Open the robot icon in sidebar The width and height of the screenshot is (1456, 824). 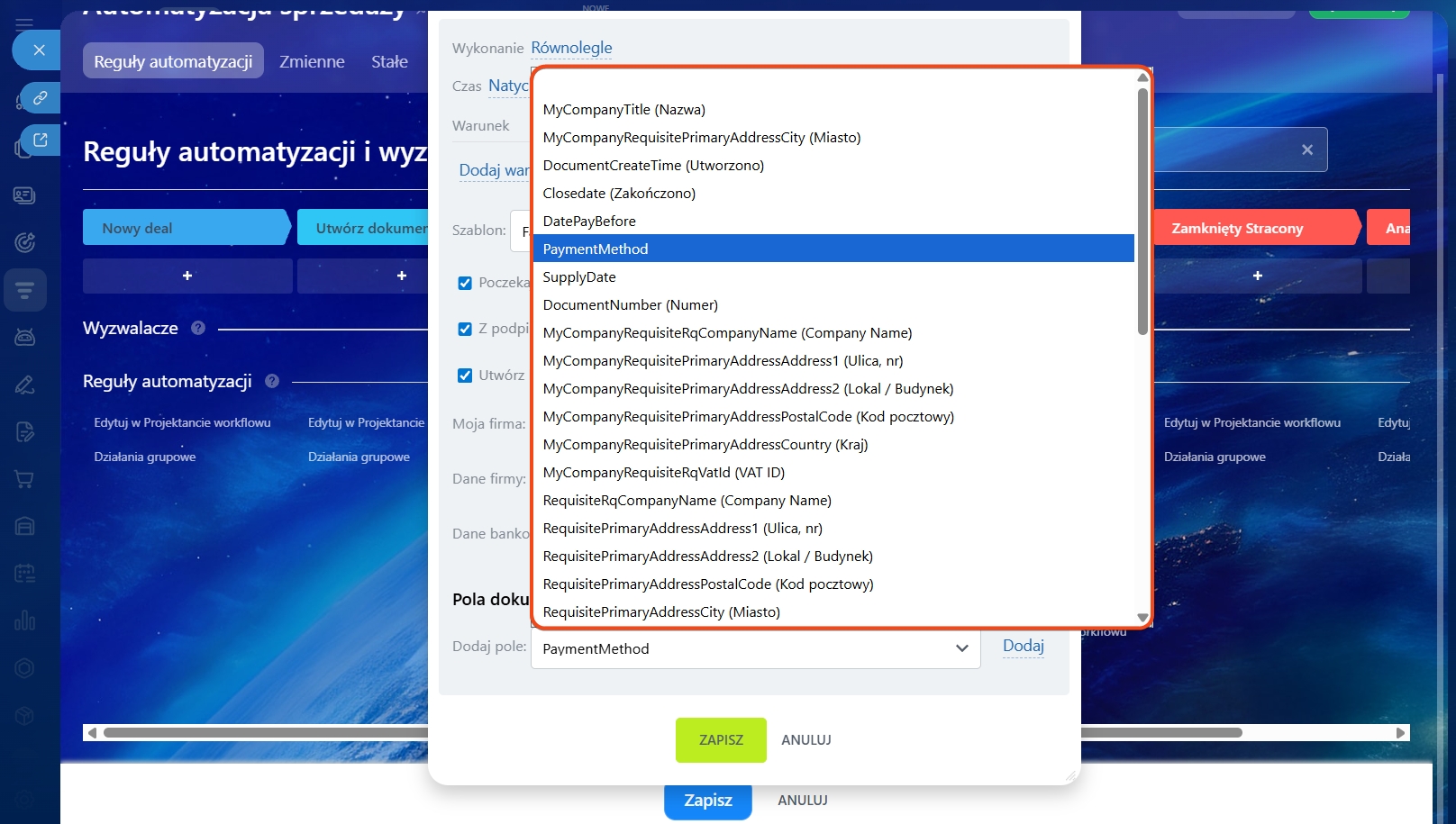point(24,338)
